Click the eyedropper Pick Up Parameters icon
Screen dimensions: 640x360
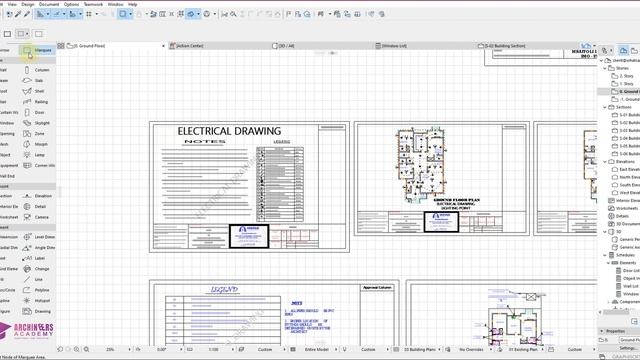coord(18,14)
